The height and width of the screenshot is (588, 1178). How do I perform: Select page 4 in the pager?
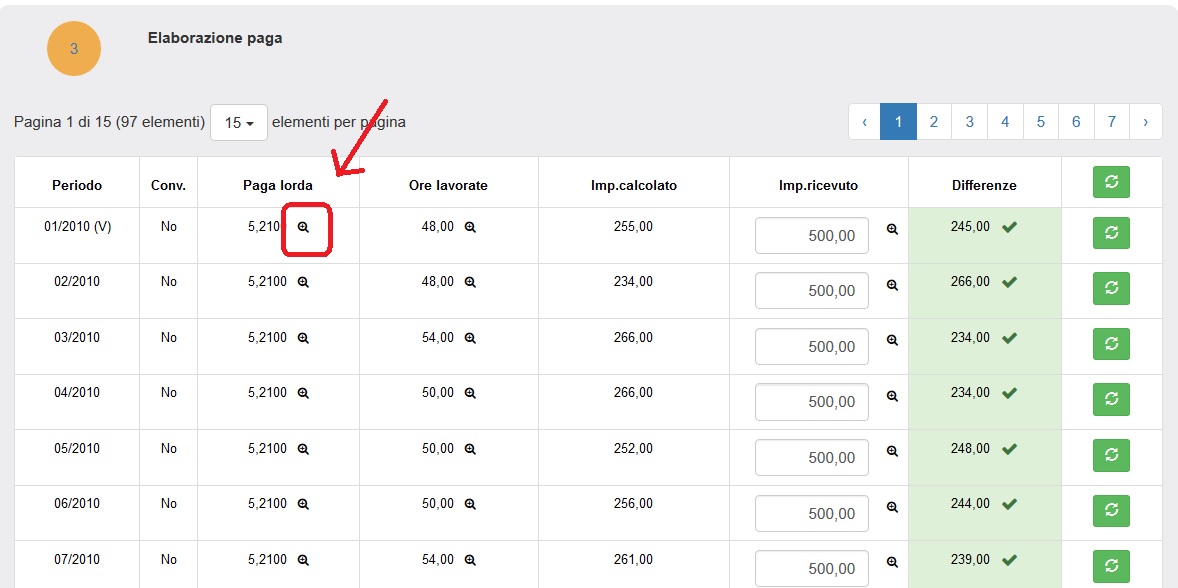point(1005,122)
